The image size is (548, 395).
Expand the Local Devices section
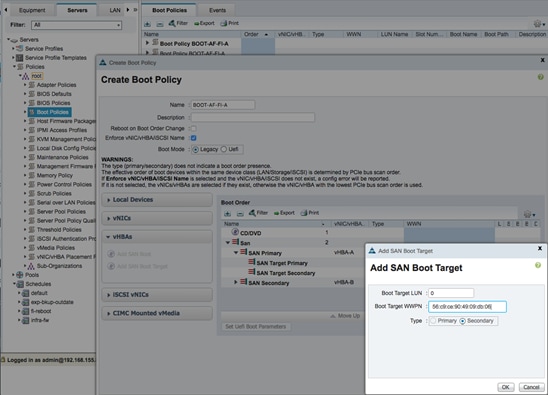[x=157, y=200]
